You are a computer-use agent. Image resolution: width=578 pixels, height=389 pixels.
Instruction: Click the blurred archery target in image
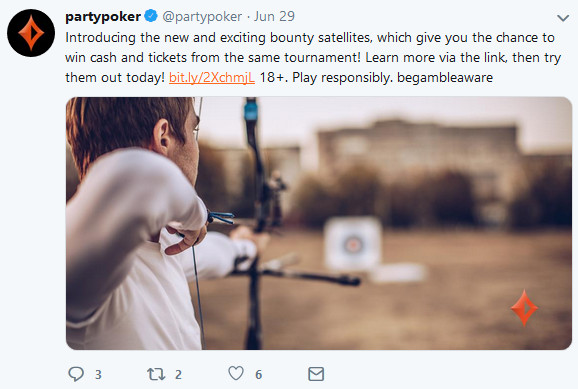353,244
